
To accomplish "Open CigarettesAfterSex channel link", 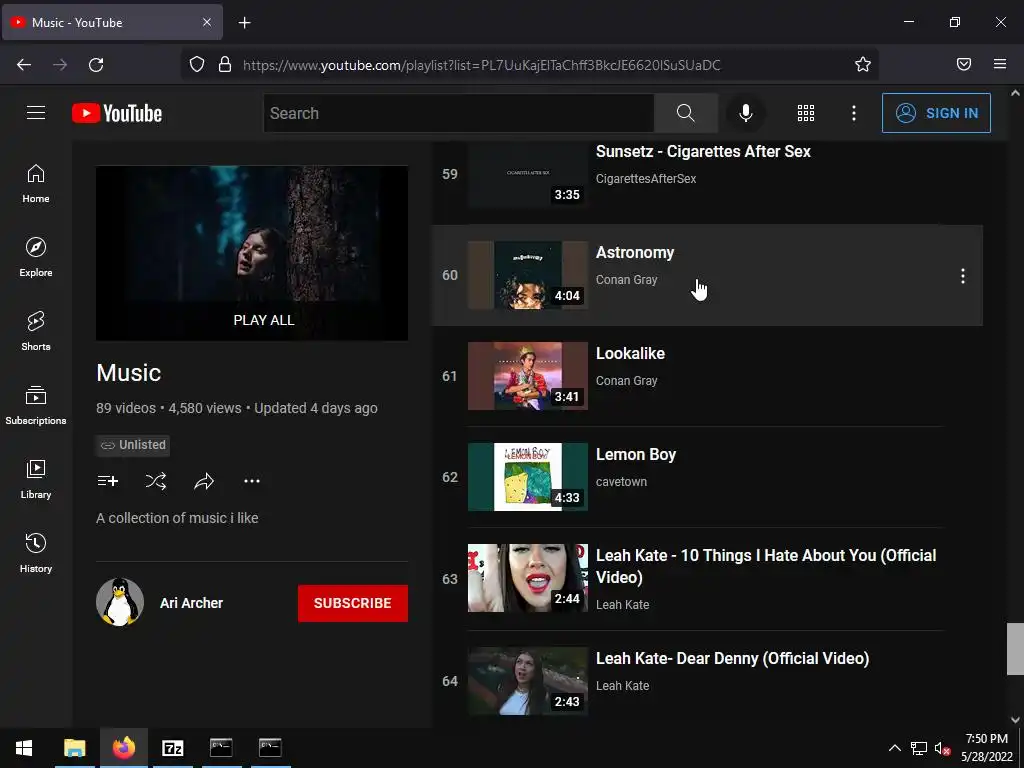I will click(646, 178).
